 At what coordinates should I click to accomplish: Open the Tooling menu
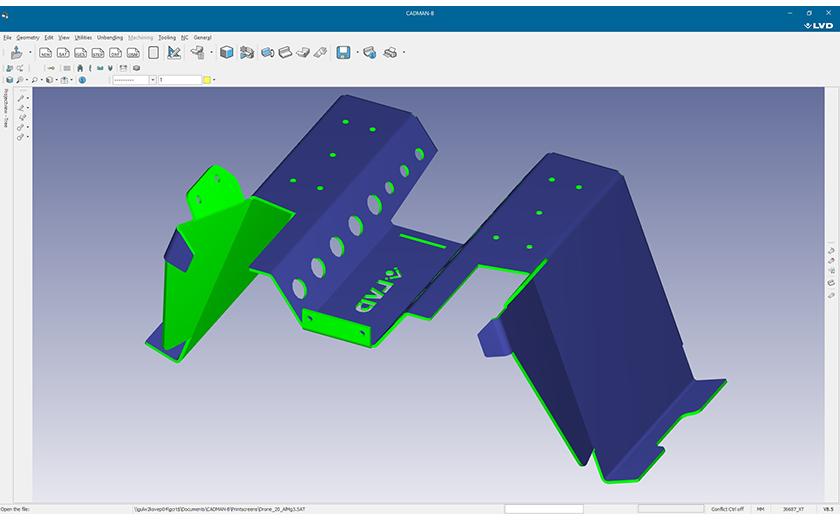point(167,37)
